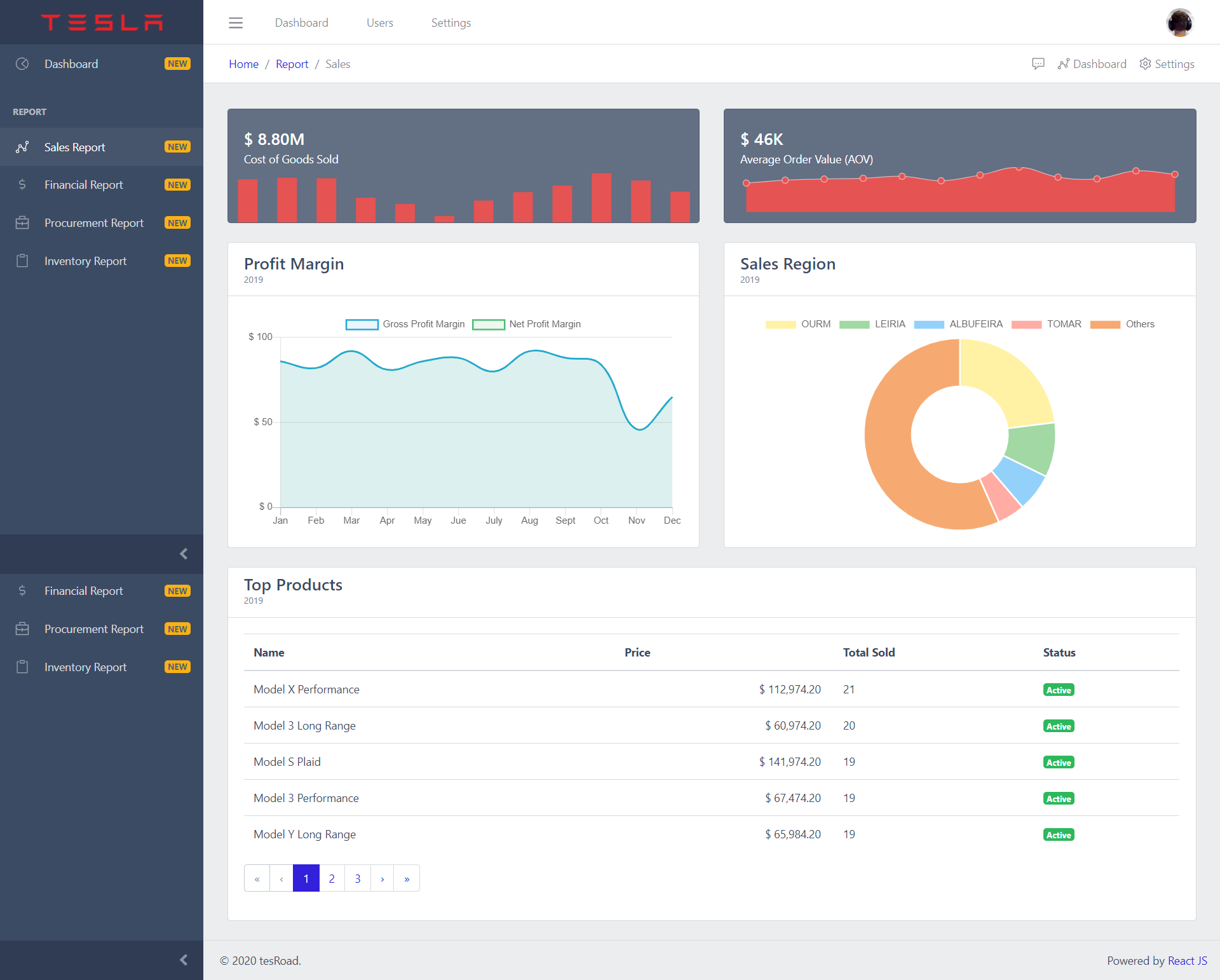1220x980 pixels.
Task: Open the chat message icon
Action: pyautogui.click(x=1038, y=64)
